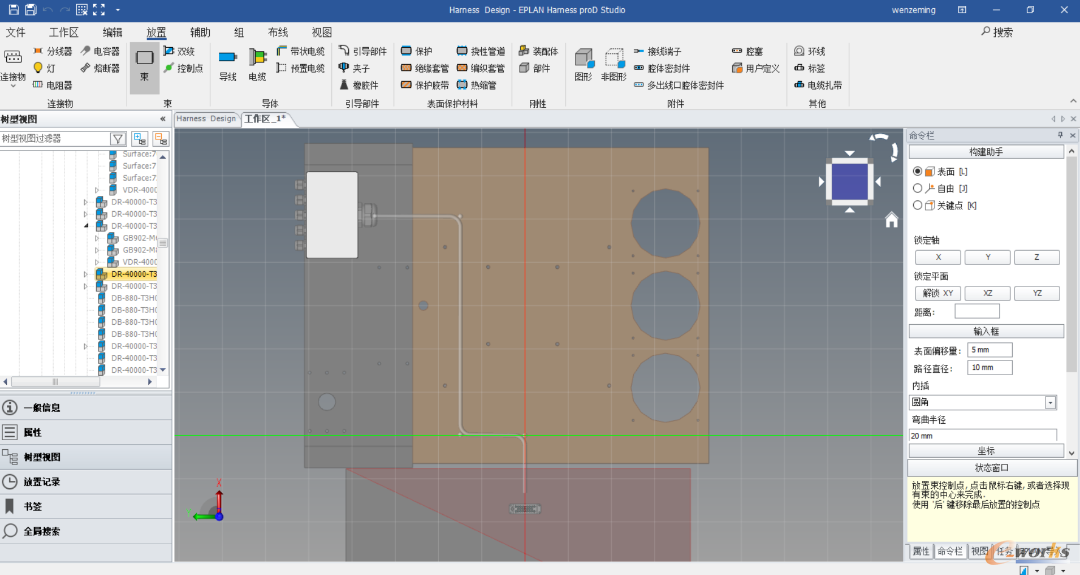The width and height of the screenshot is (1080, 575).
Task: Apply 绝缘套管 insulation sleeve
Action: [x=424, y=68]
